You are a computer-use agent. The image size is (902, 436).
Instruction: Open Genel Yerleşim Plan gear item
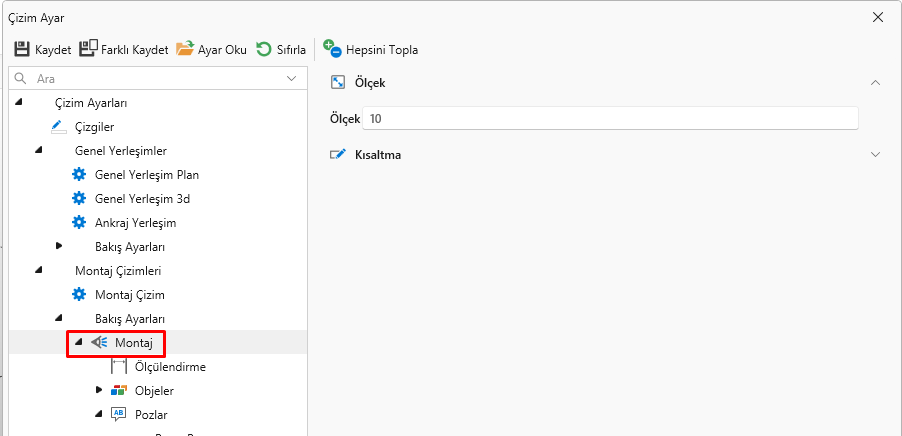79,175
